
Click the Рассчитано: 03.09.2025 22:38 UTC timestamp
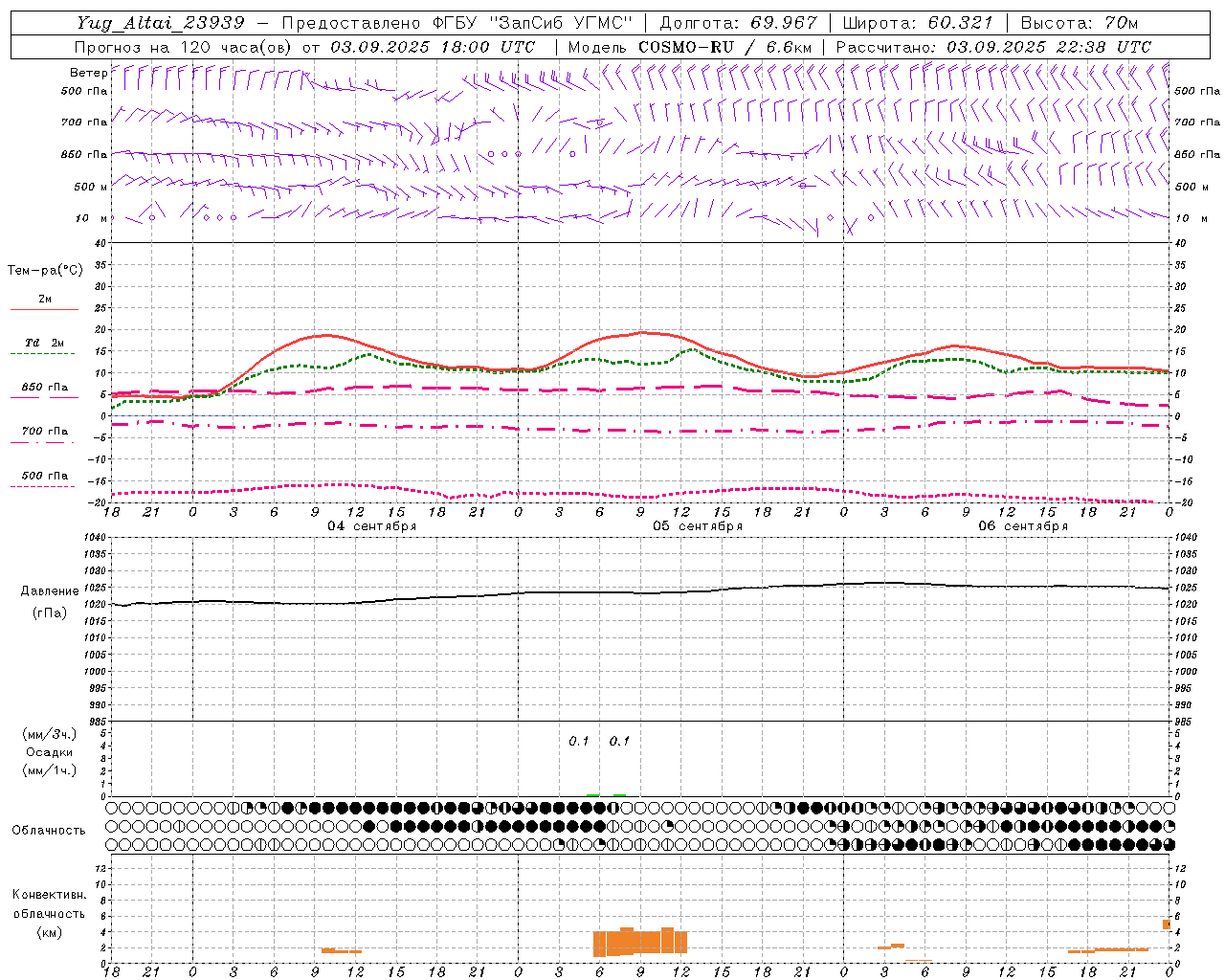[x=993, y=46]
